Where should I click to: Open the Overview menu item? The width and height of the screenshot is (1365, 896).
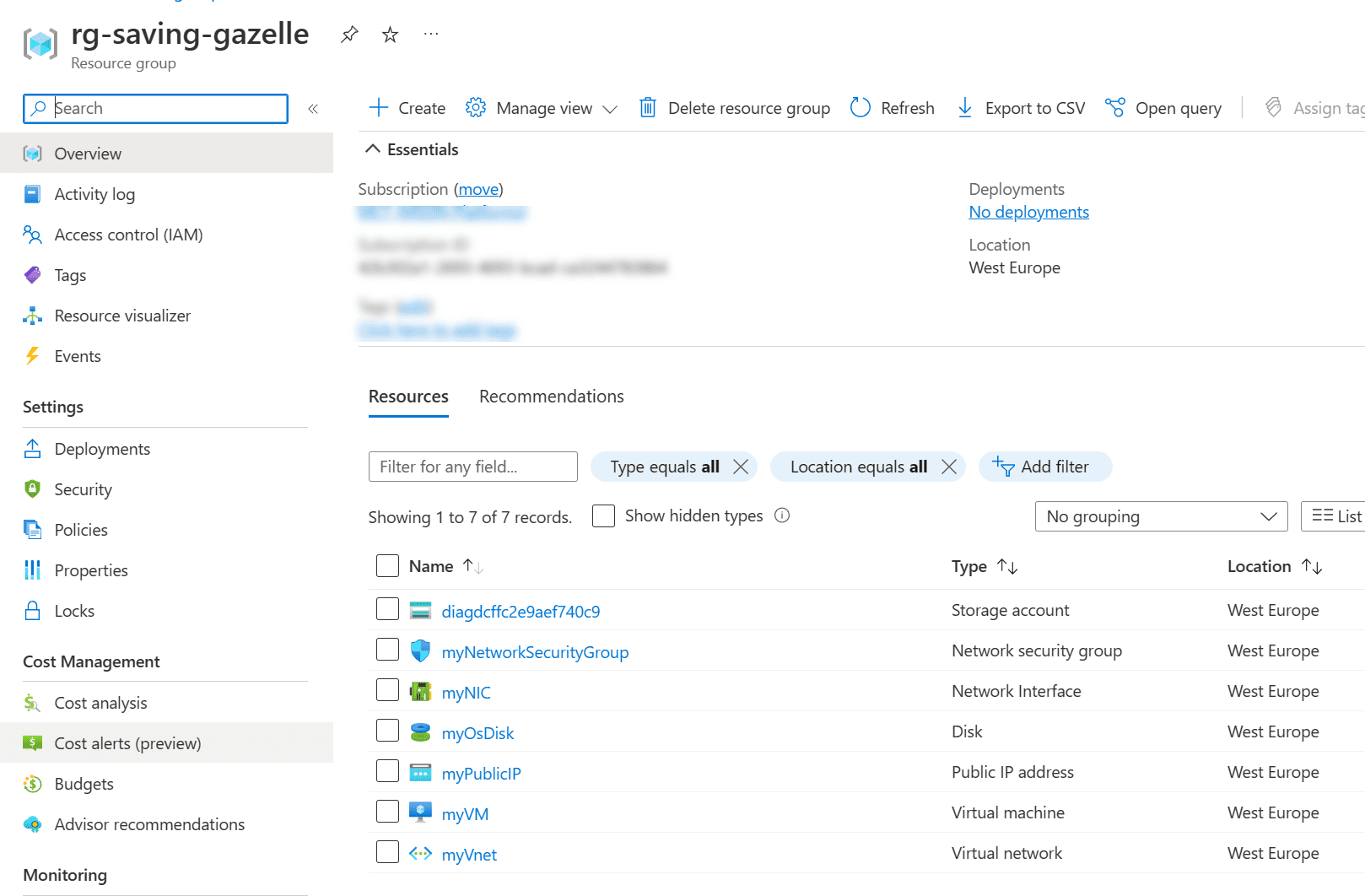click(x=166, y=154)
